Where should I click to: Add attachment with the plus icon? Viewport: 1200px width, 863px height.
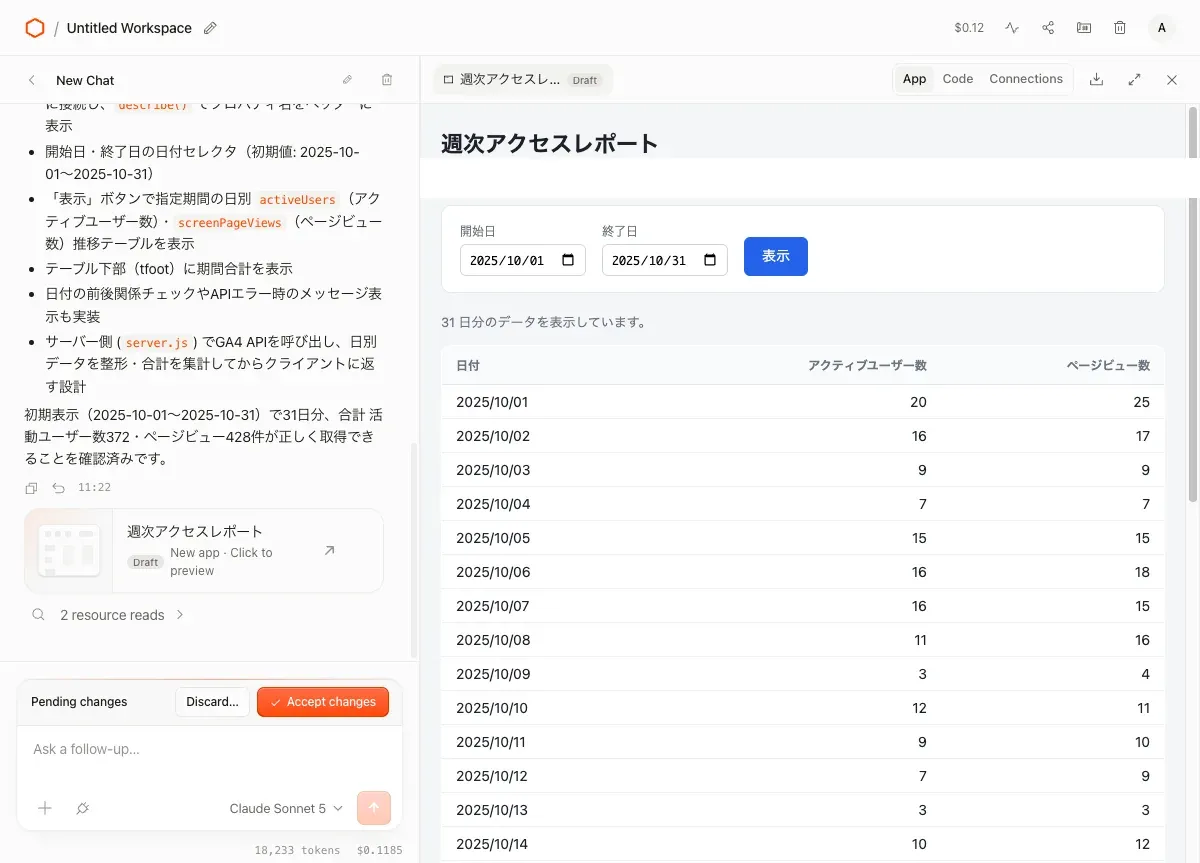tap(45, 808)
